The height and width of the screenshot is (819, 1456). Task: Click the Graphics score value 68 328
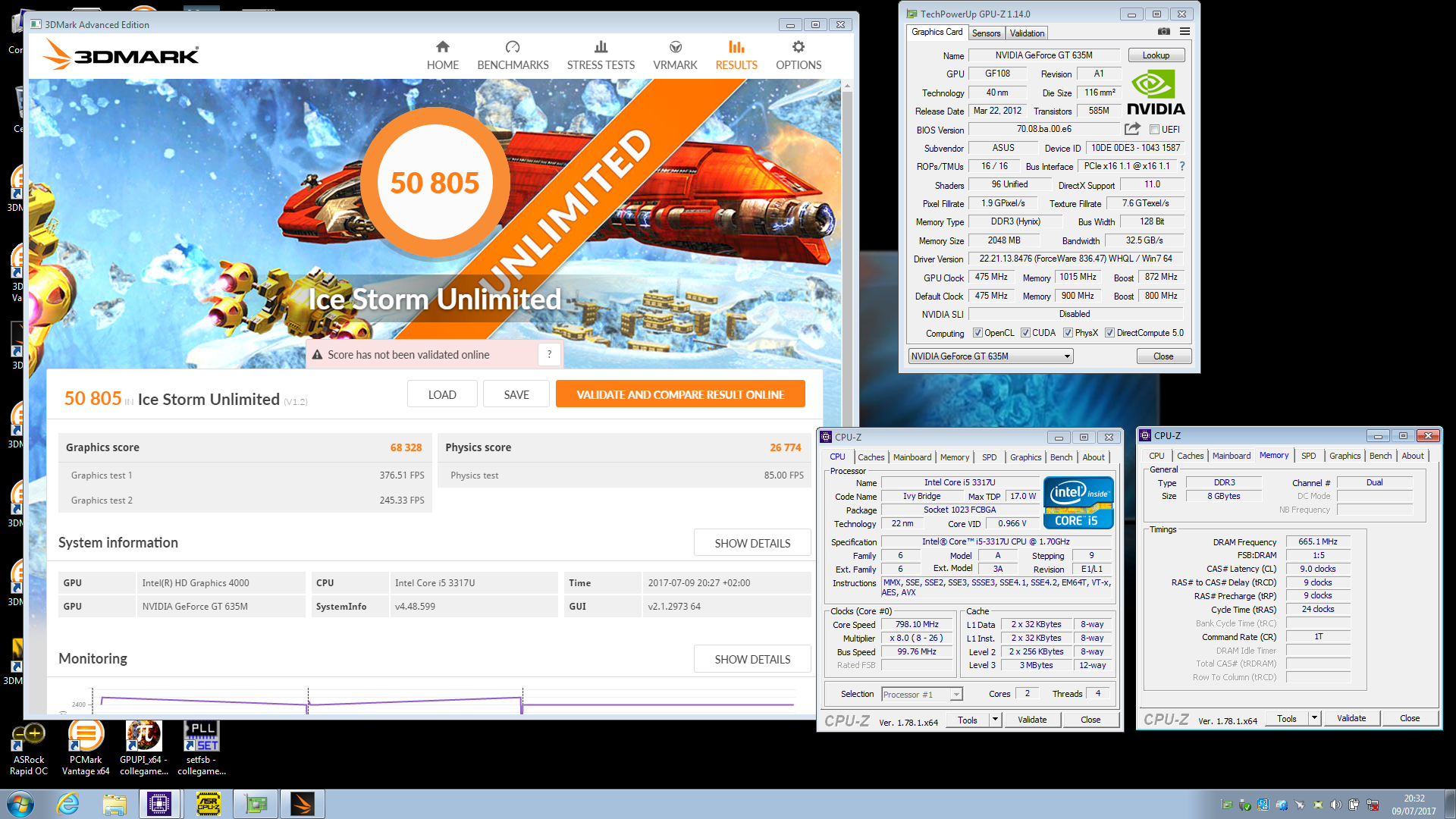click(406, 447)
